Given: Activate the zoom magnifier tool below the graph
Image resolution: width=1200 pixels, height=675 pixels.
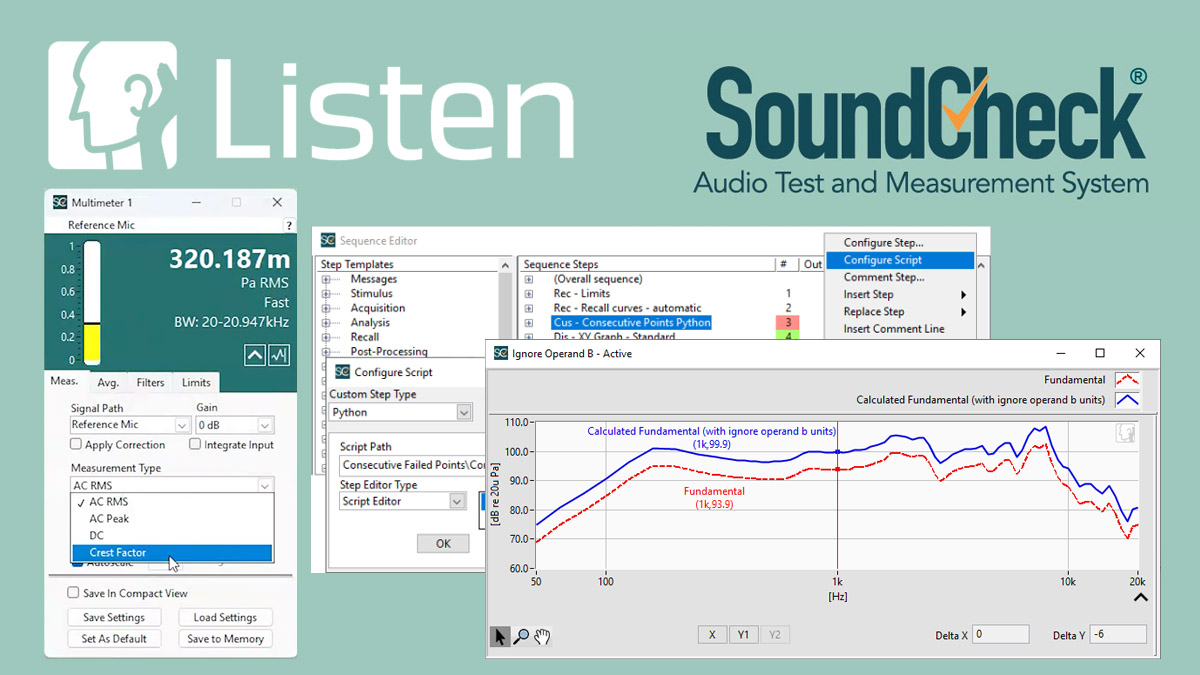Looking at the screenshot, I should pos(522,635).
